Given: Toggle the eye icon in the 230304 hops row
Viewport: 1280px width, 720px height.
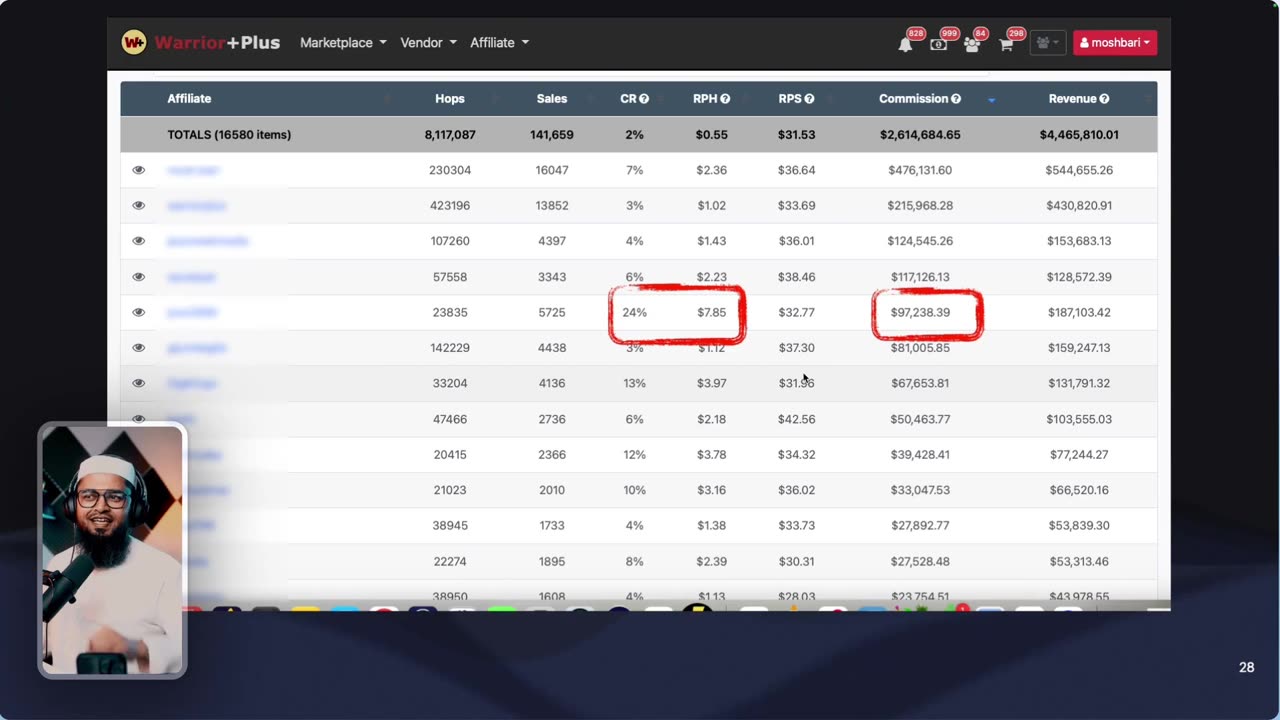Looking at the screenshot, I should [139, 170].
